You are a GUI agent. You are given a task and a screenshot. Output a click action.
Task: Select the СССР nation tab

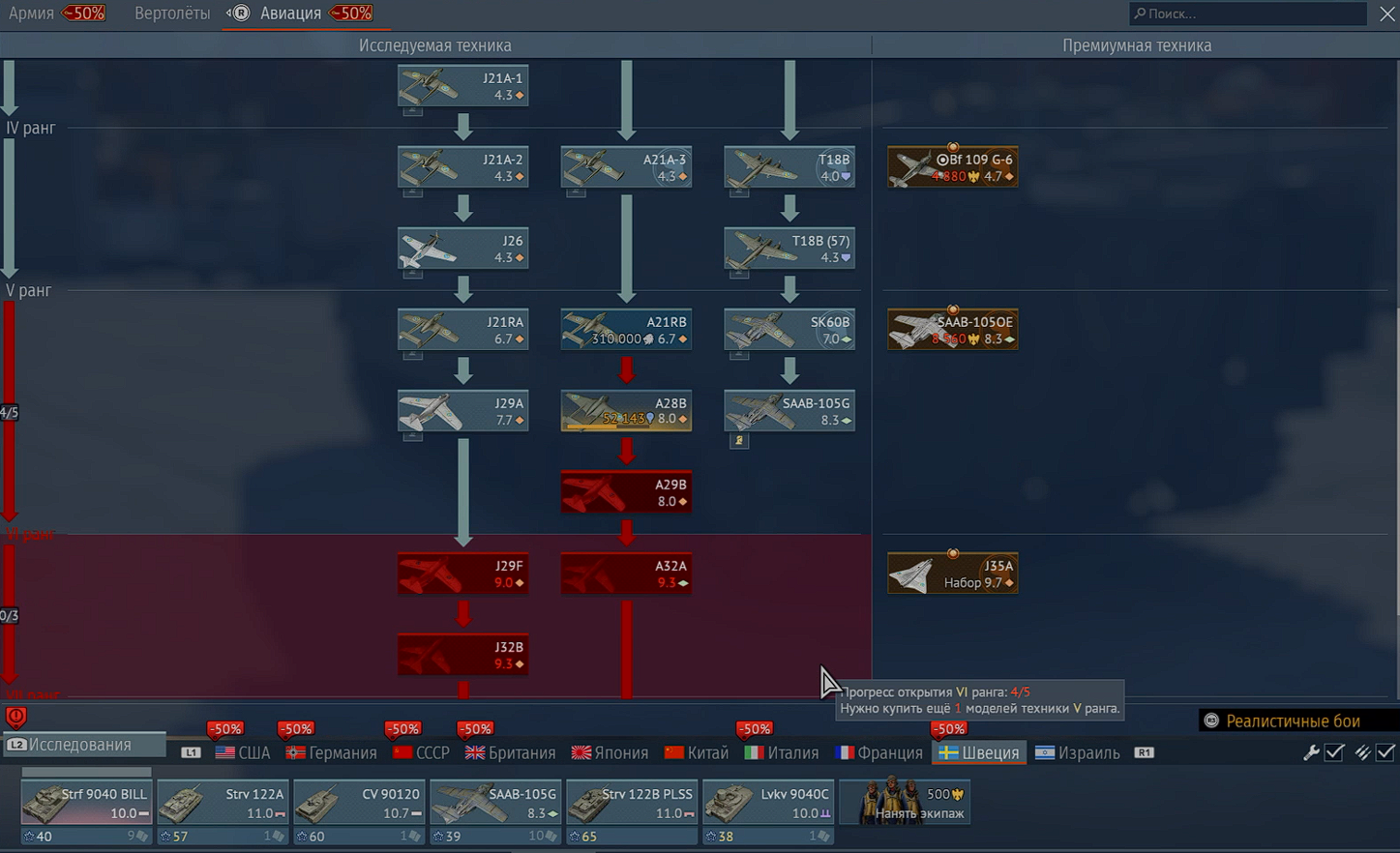tap(421, 752)
